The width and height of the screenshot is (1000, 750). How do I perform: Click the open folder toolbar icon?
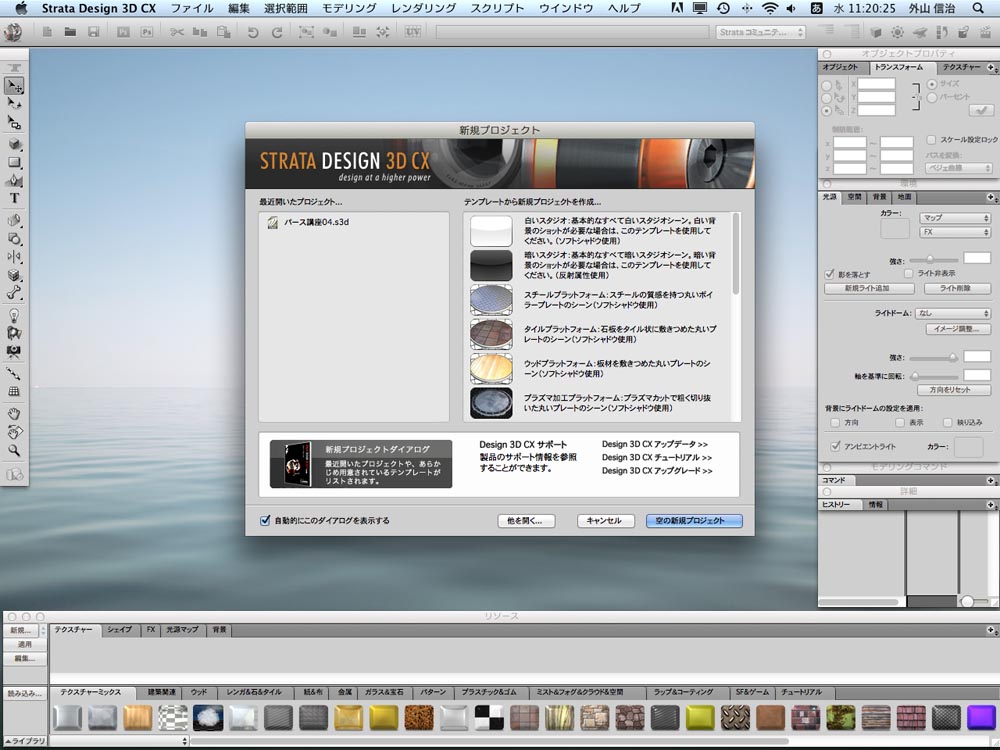coord(70,31)
